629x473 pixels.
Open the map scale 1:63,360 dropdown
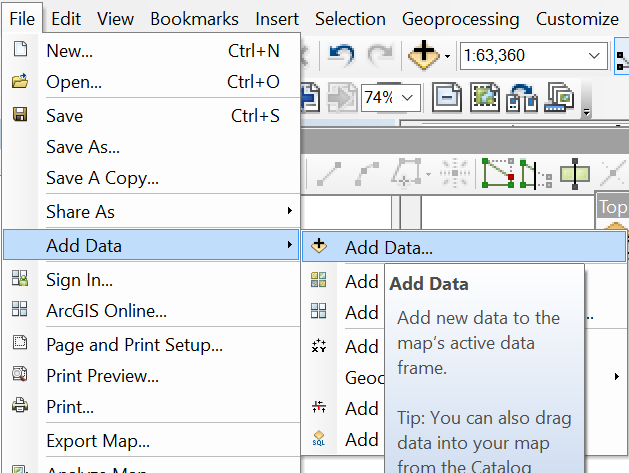(594, 56)
